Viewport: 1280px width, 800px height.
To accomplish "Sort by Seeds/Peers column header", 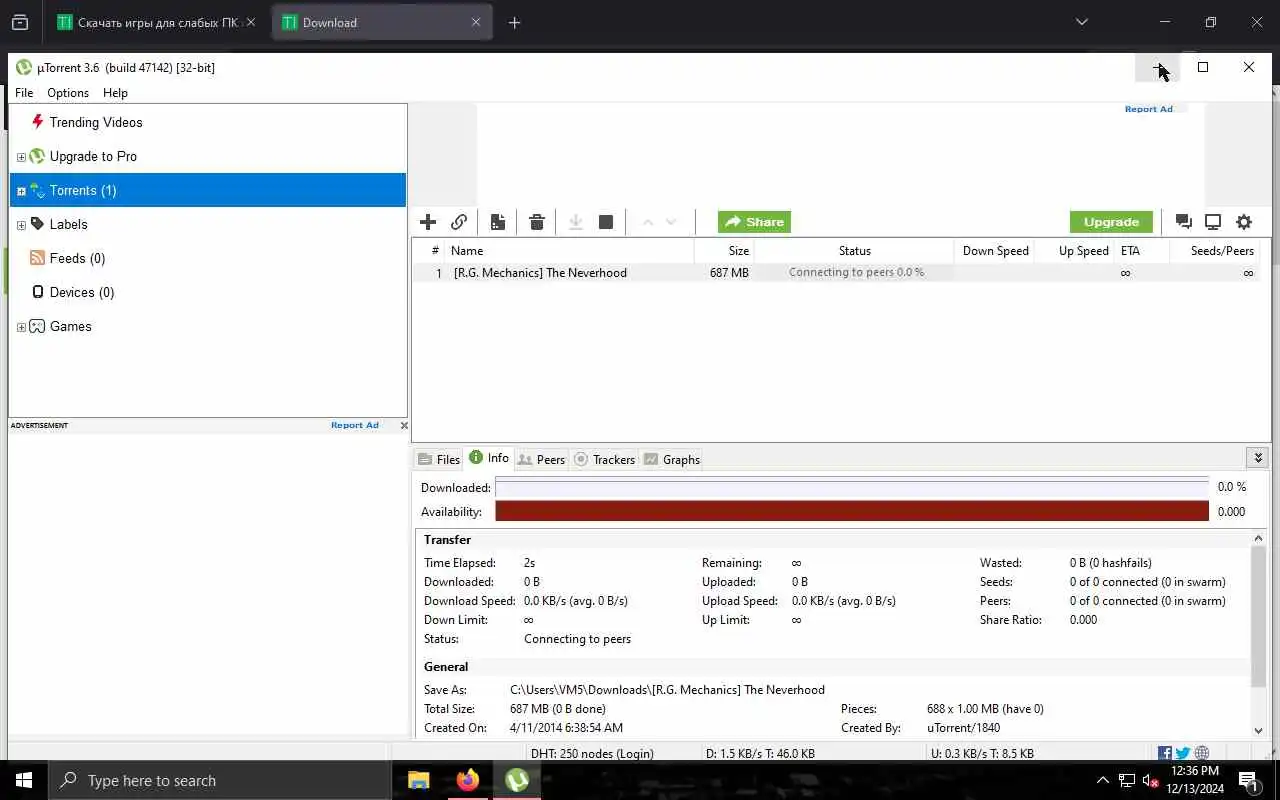I will (x=1214, y=251).
